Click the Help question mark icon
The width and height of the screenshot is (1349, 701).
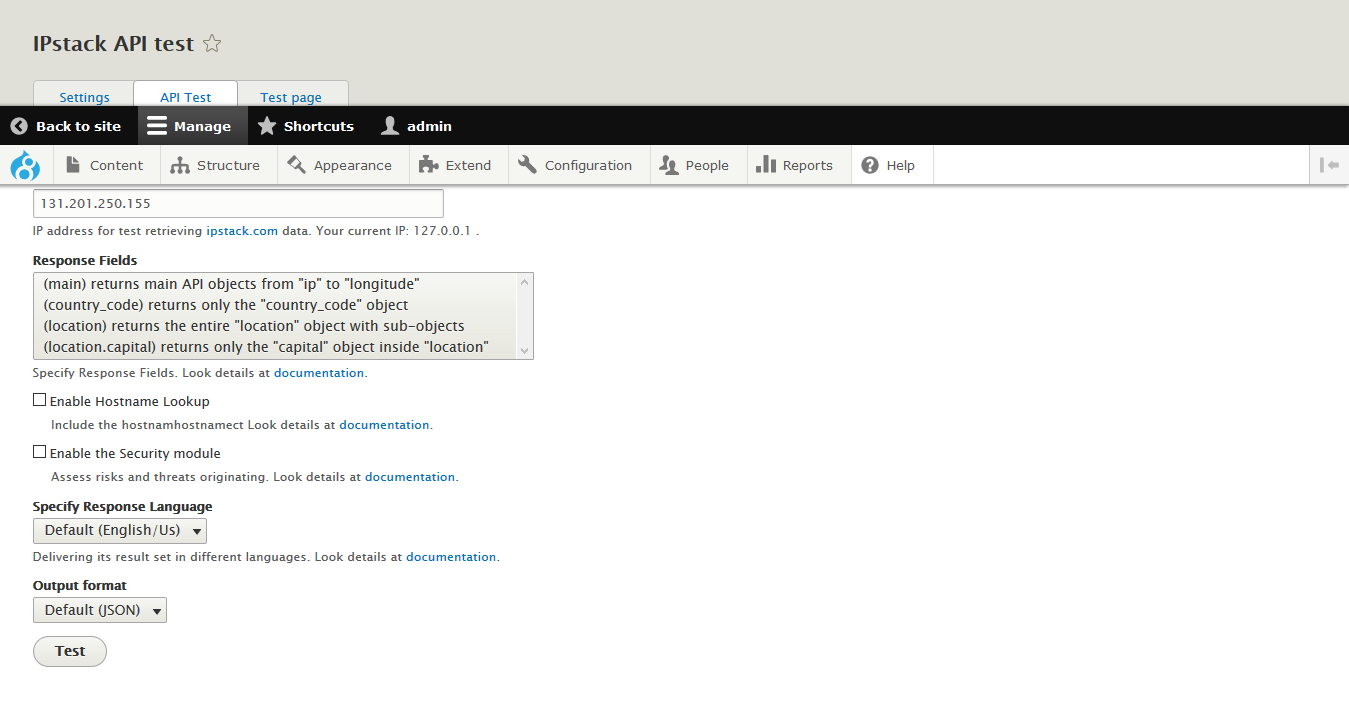[870, 165]
